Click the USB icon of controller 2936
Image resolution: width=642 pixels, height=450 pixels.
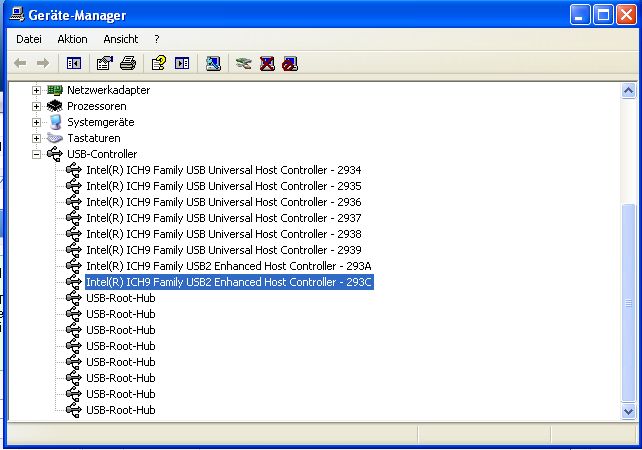(x=74, y=202)
